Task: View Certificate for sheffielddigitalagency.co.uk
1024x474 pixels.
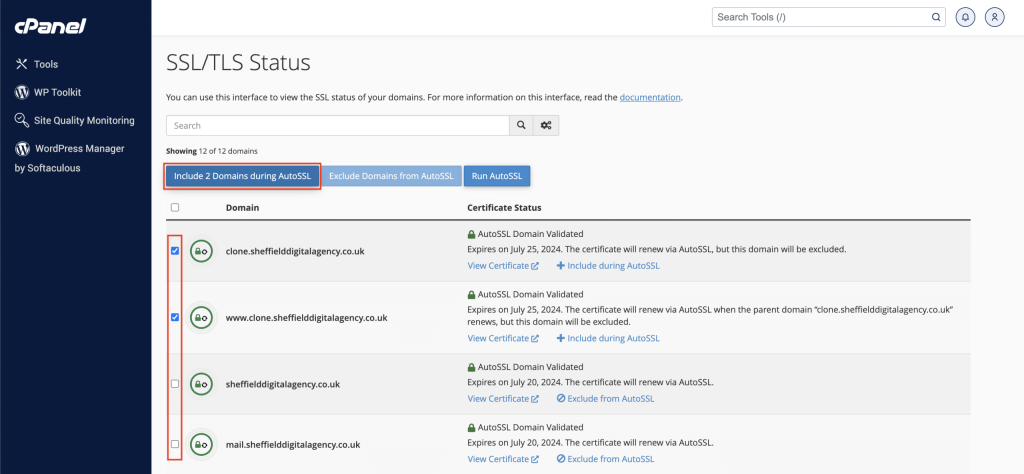Action: (503, 398)
